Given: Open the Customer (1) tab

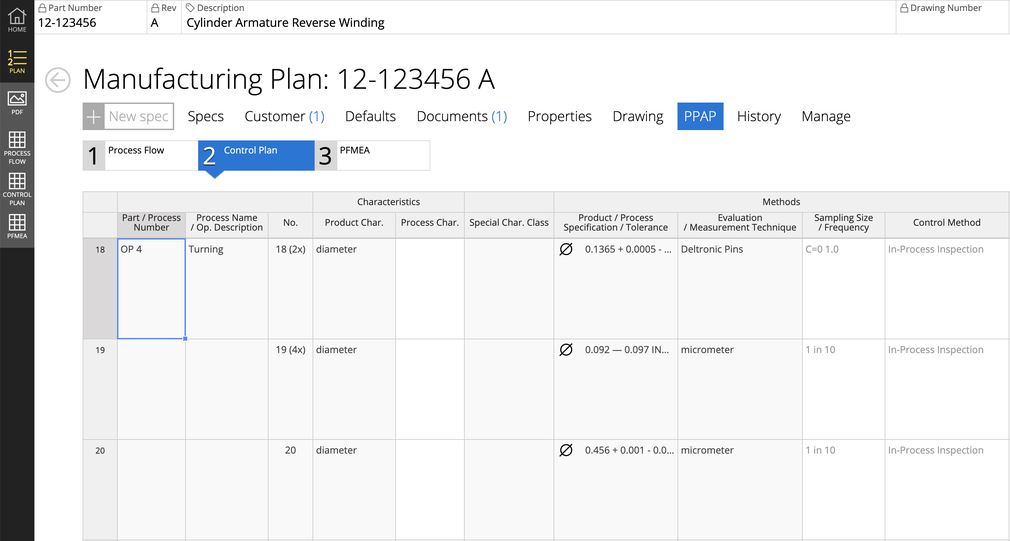Looking at the screenshot, I should 284,116.
